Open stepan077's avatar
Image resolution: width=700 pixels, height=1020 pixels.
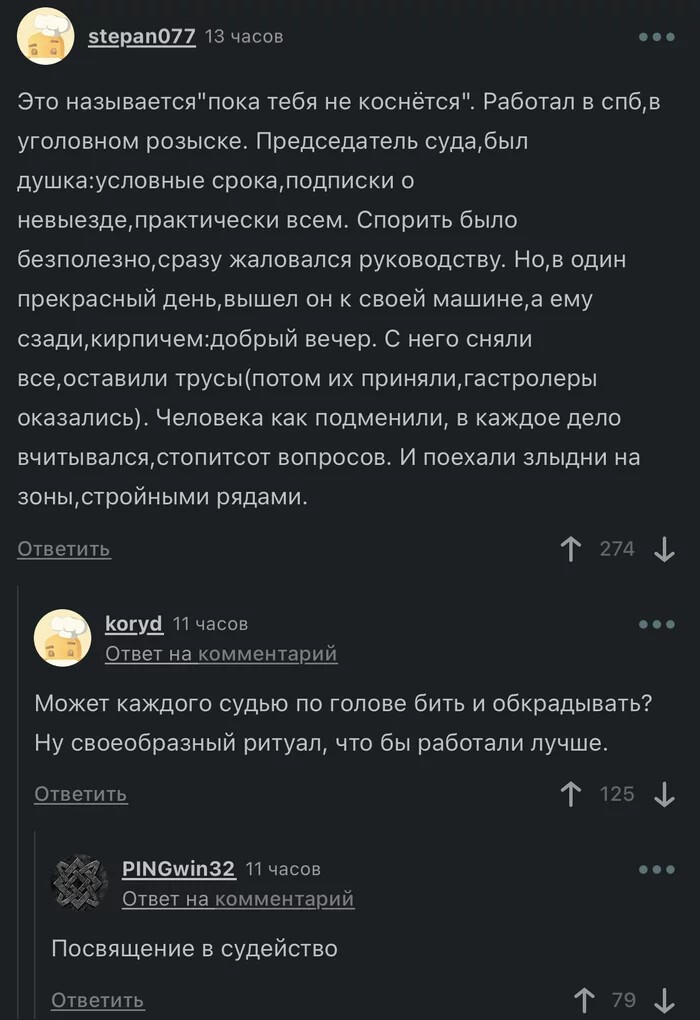(x=45, y=36)
